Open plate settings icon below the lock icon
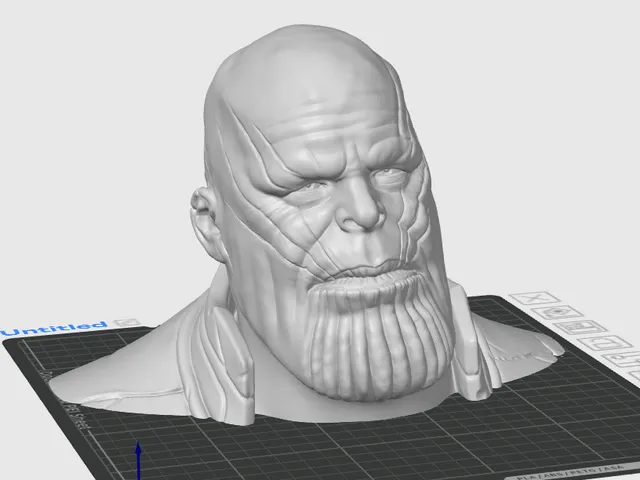 click(x=624, y=360)
